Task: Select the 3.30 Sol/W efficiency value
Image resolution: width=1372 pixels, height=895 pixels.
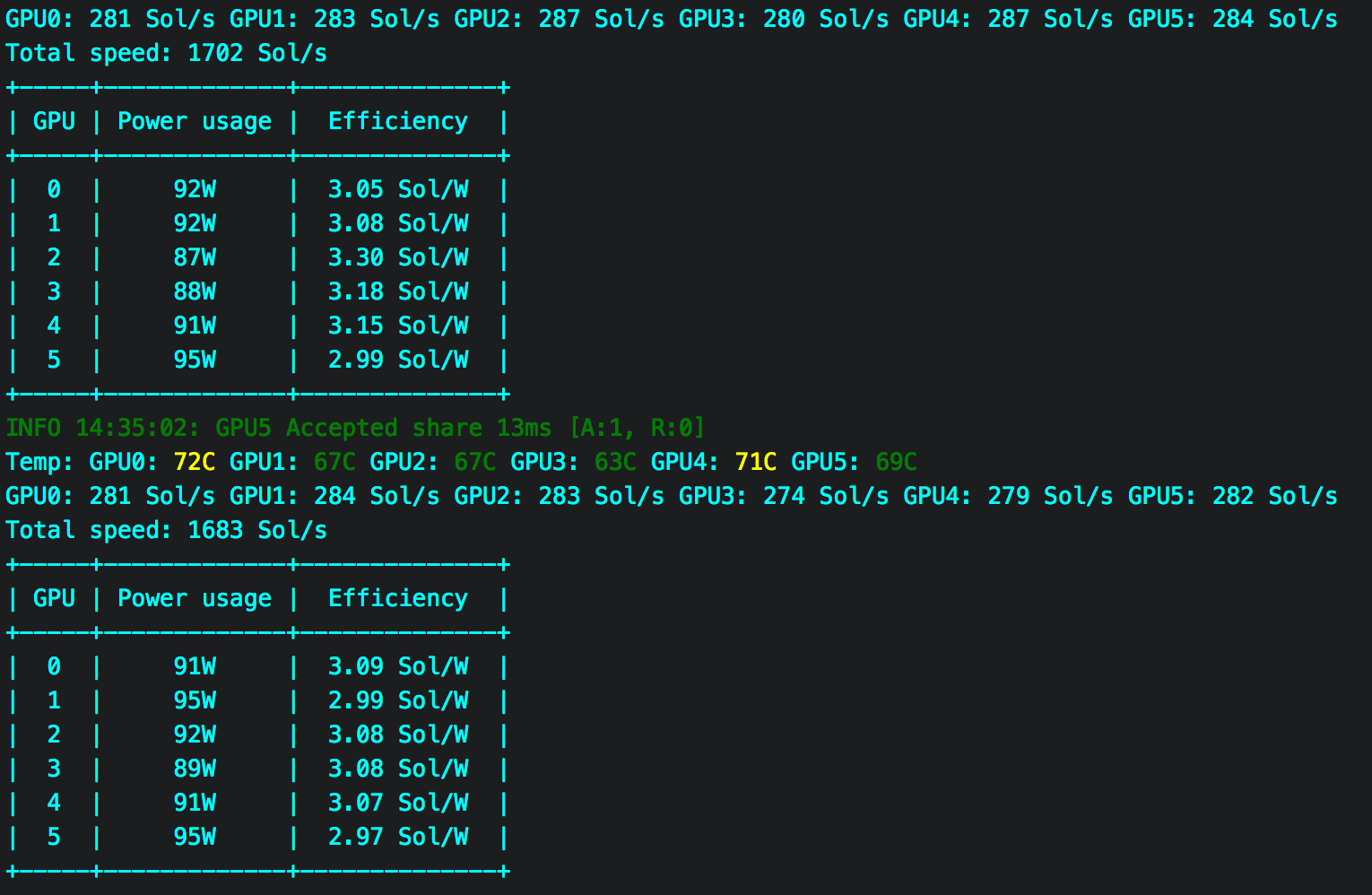Action: tap(398, 257)
